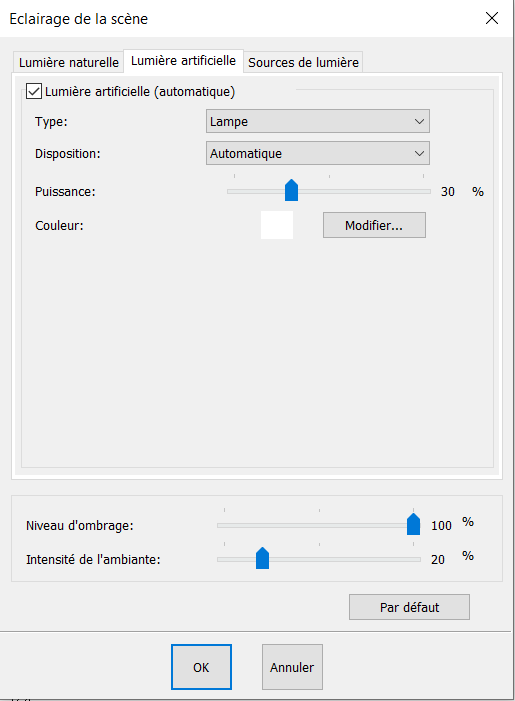Viewport: 515px width, 701px height.
Task: Open the Sources de lumière tab
Action: pyautogui.click(x=303, y=62)
